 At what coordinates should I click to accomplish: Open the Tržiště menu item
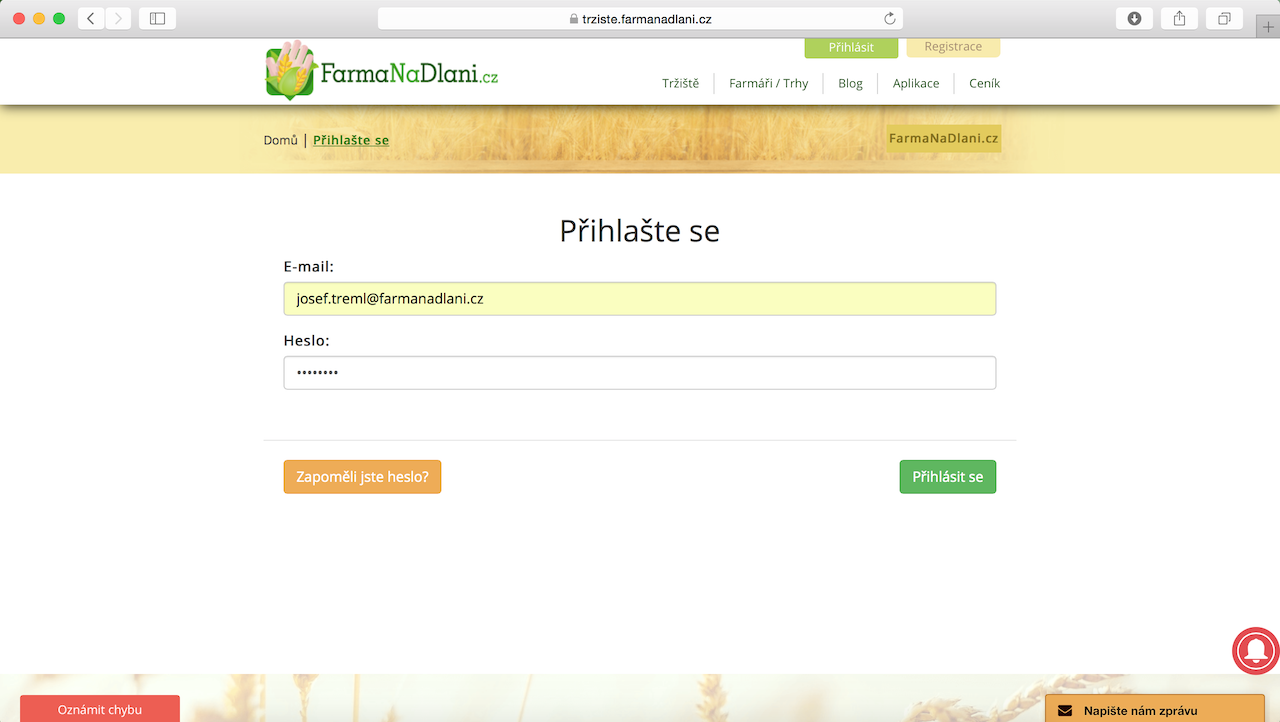(680, 83)
